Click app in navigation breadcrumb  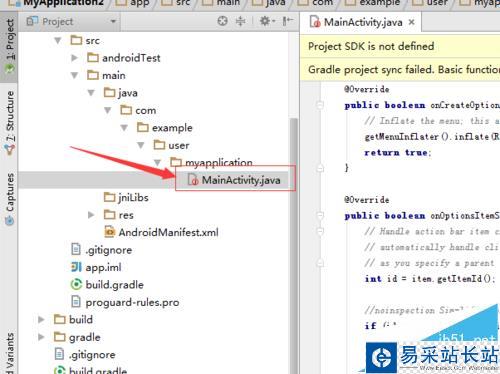pos(140,3)
